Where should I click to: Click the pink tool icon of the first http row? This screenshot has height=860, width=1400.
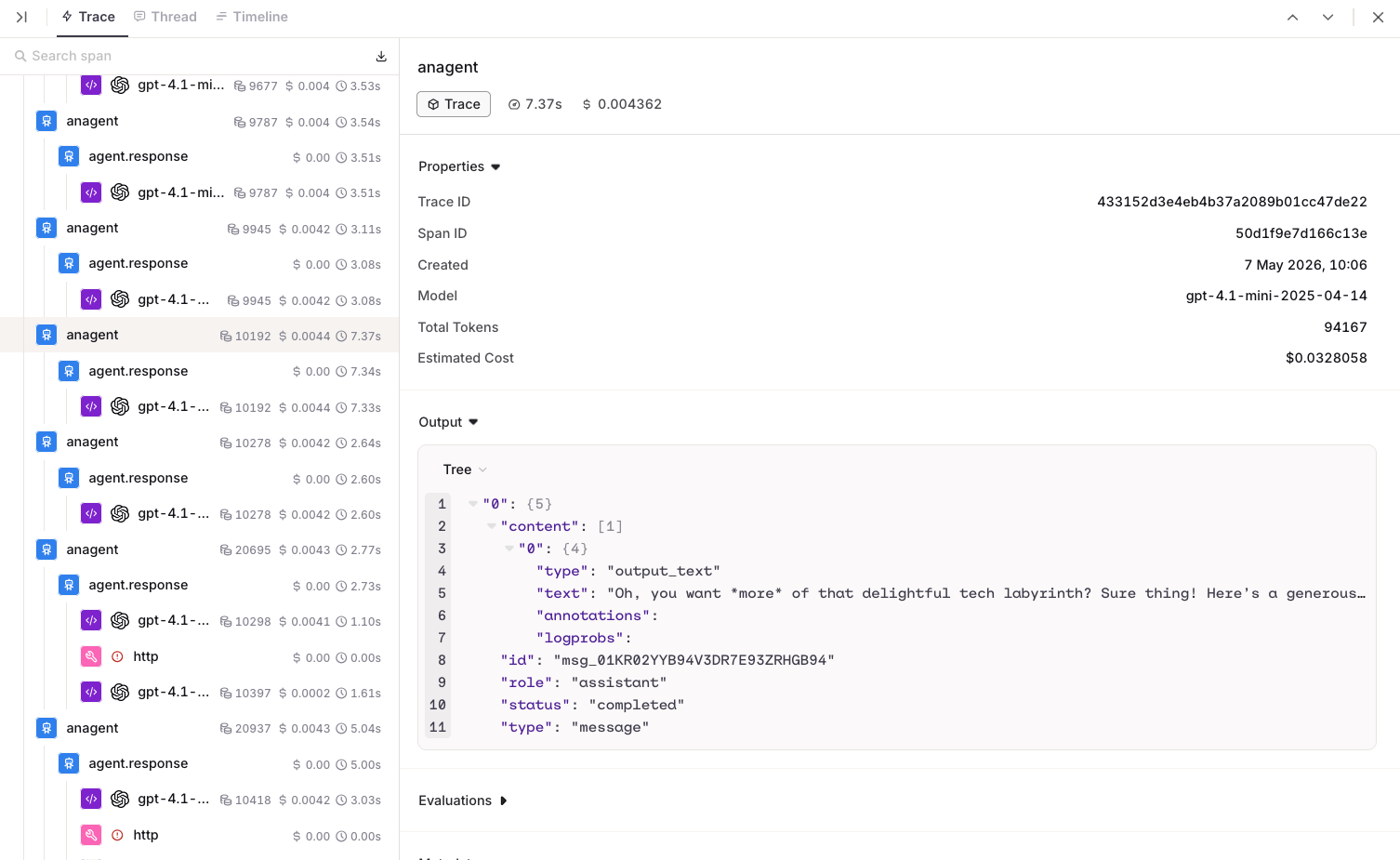click(91, 656)
